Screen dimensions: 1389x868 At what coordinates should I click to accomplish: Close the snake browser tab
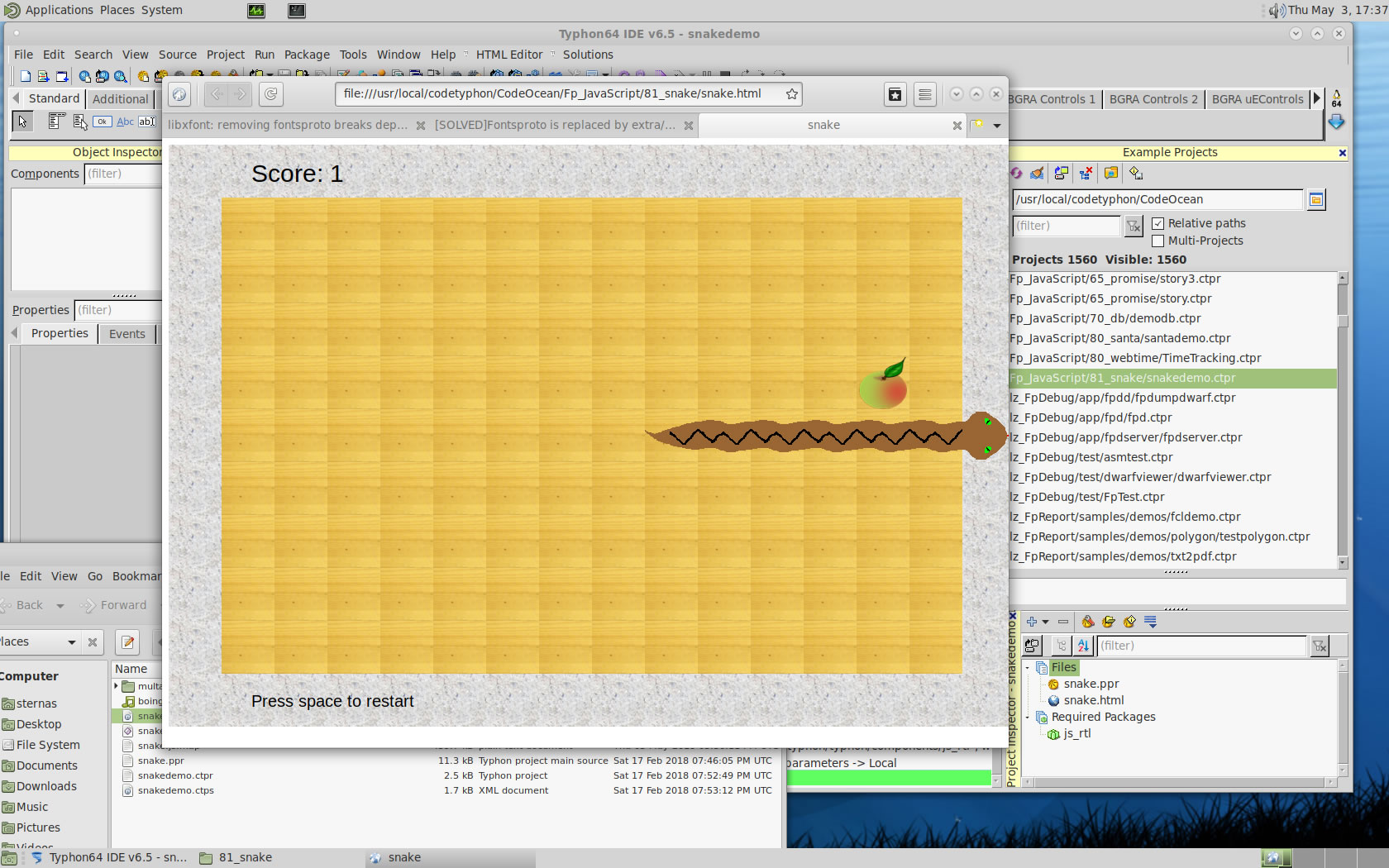(957, 126)
